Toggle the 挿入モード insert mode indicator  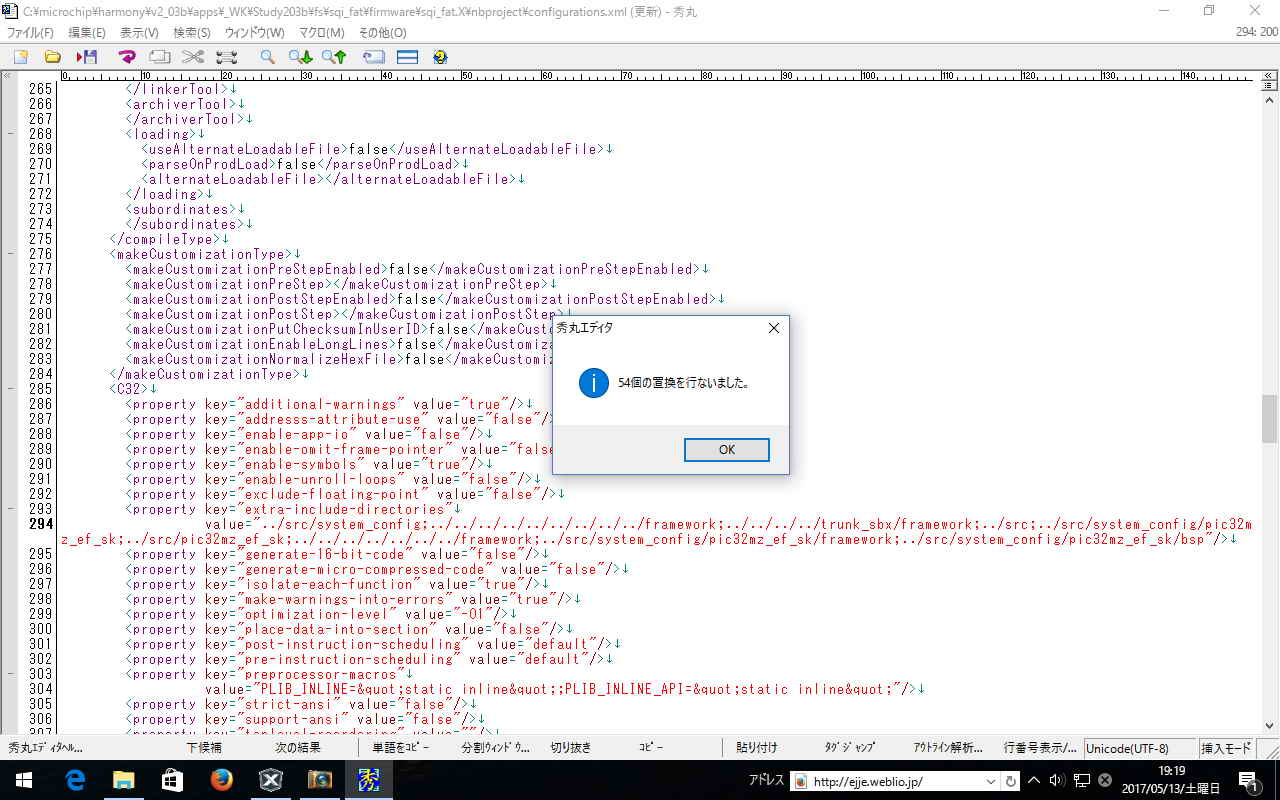(x=1226, y=748)
